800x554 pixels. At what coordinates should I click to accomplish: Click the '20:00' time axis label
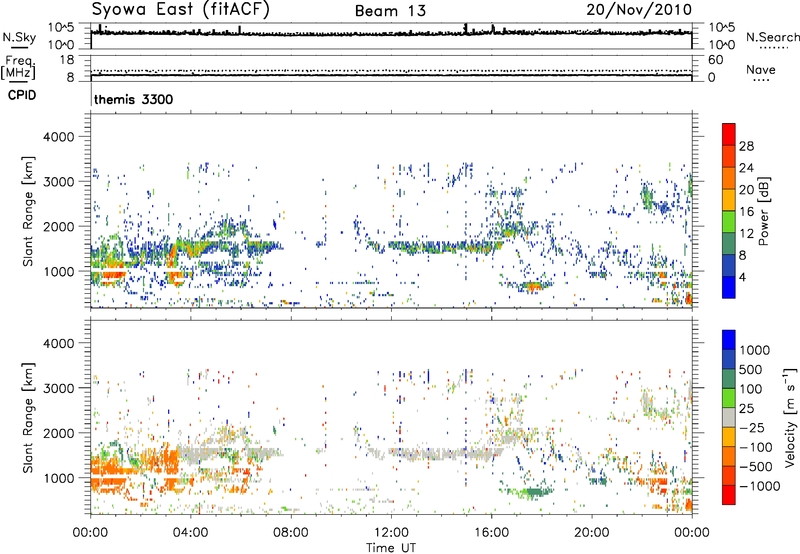coord(592,533)
